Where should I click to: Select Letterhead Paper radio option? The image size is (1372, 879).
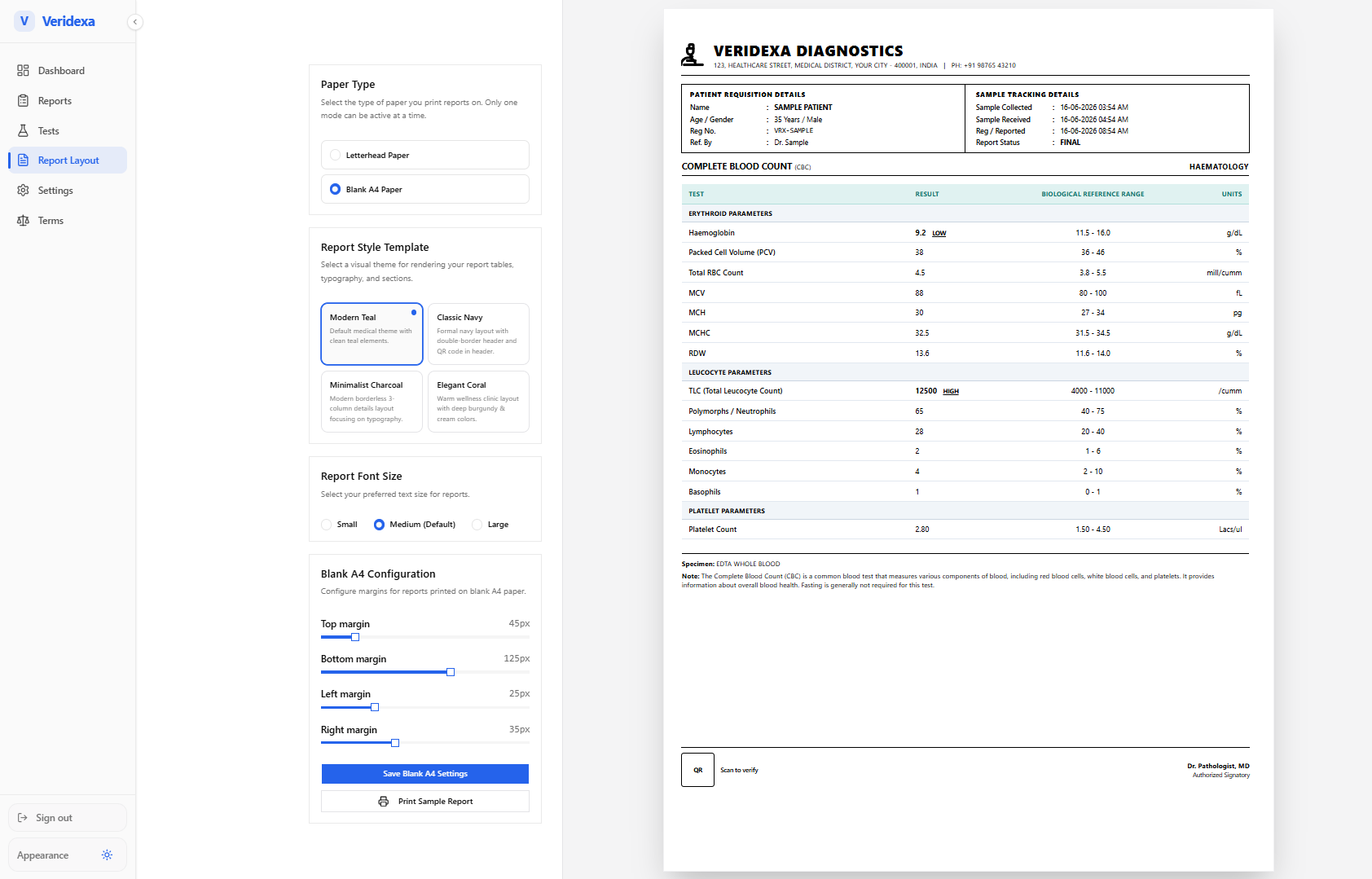coord(425,155)
